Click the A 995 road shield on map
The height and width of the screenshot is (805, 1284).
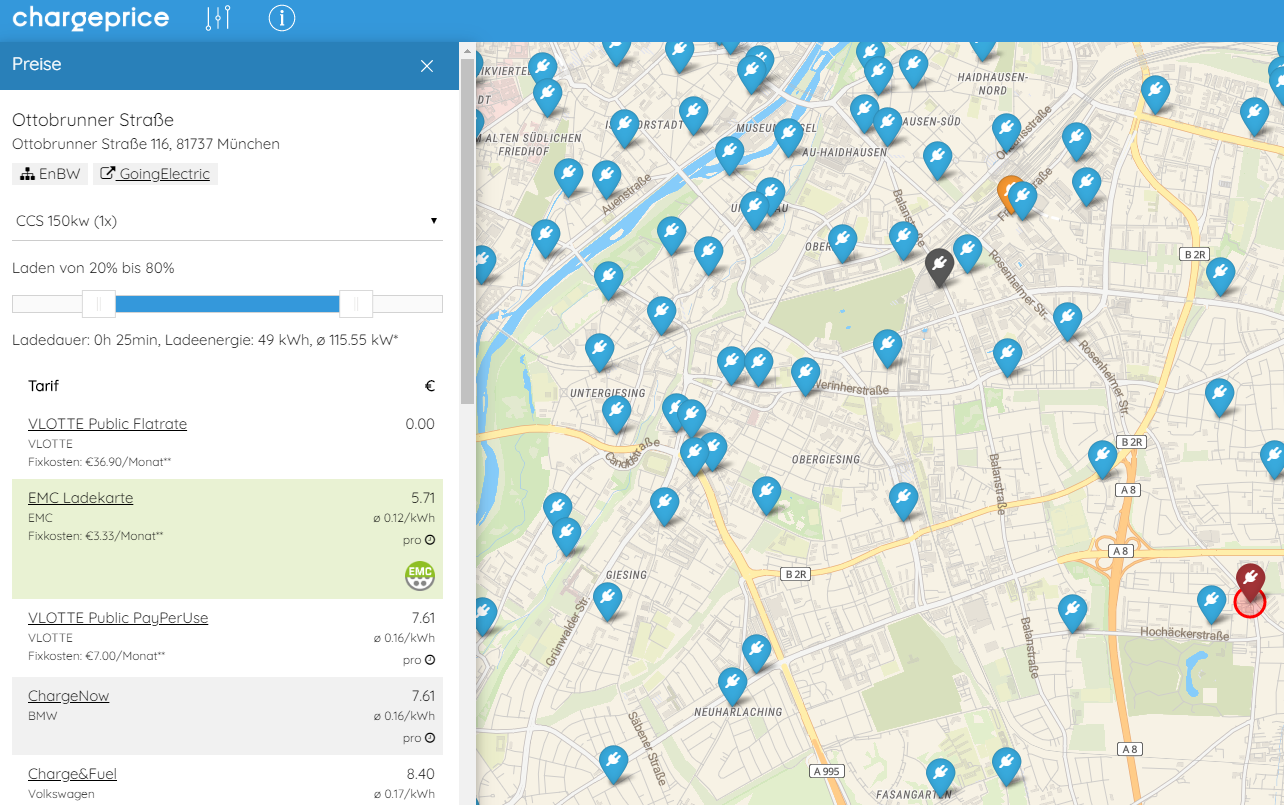829,771
